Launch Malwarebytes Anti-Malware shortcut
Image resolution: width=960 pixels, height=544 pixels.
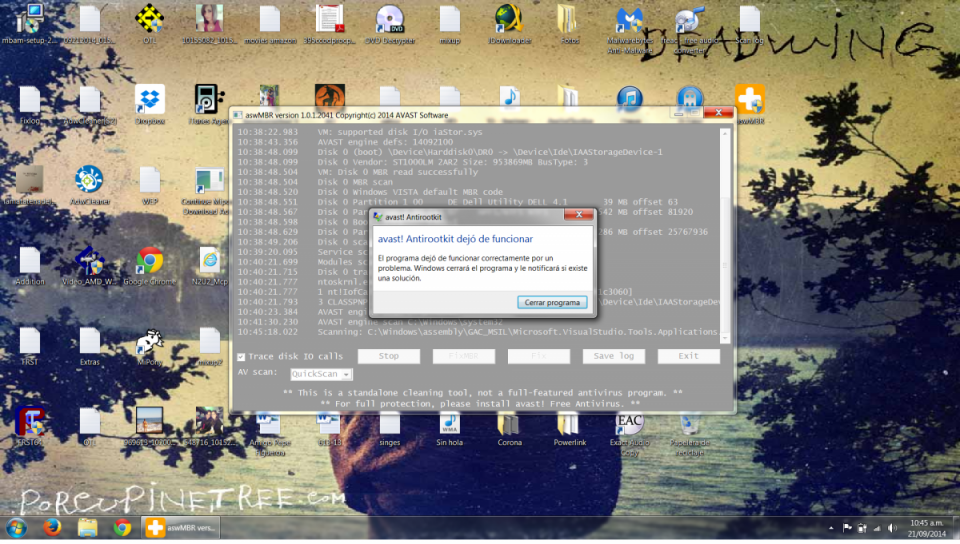[x=629, y=28]
